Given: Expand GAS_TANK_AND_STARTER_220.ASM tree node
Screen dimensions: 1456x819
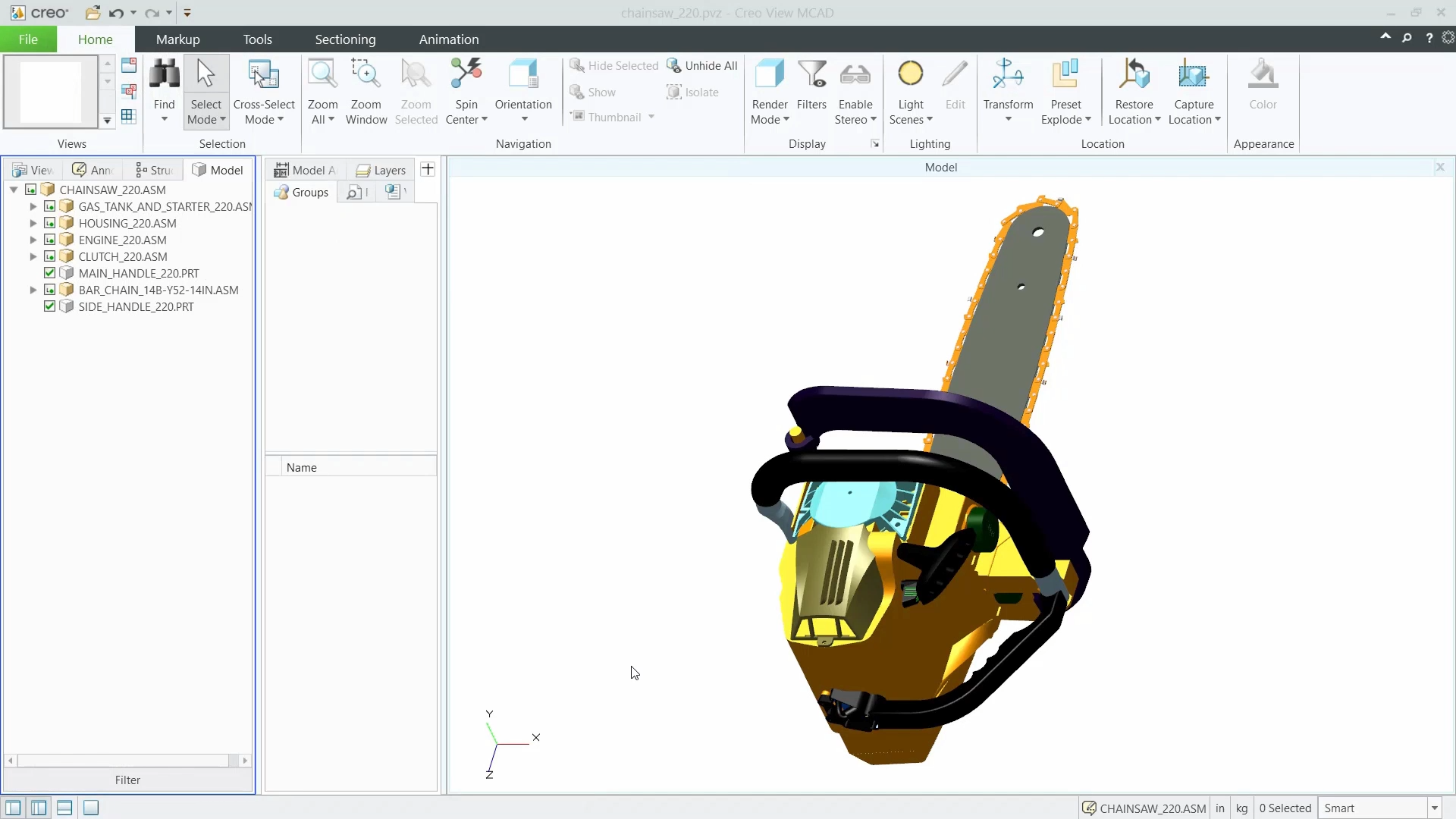Looking at the screenshot, I should click(33, 206).
